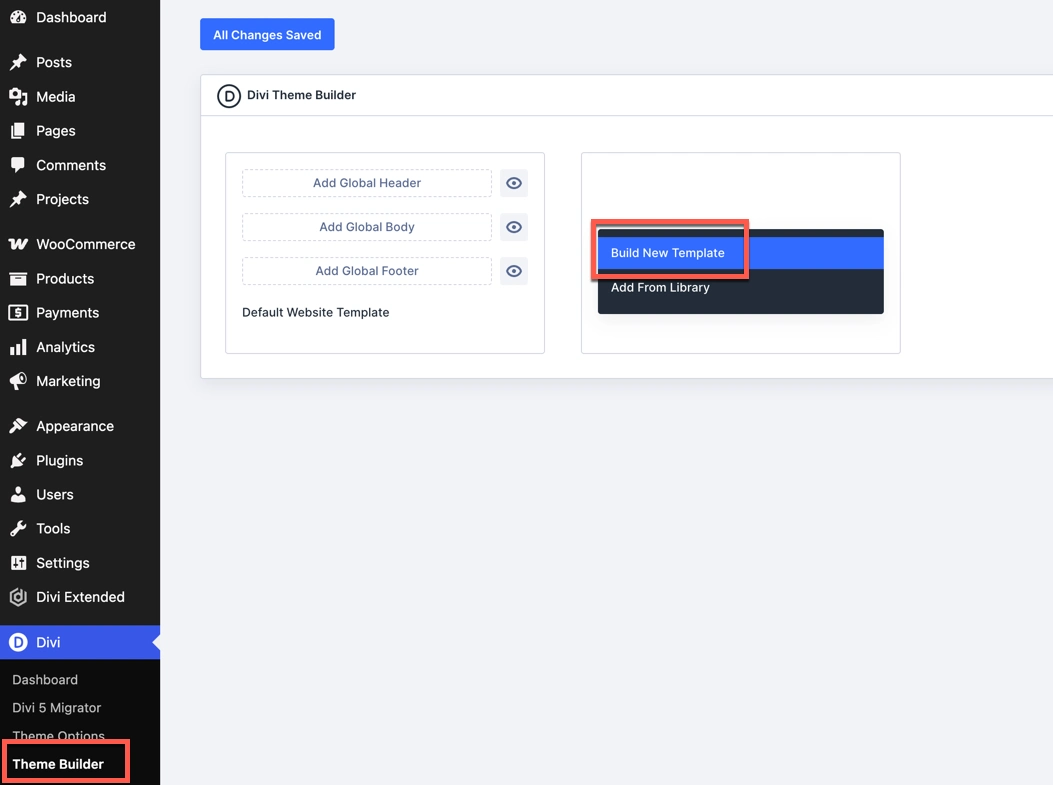The image size is (1053, 785).
Task: Click Default Website Template label
Action: 316,312
